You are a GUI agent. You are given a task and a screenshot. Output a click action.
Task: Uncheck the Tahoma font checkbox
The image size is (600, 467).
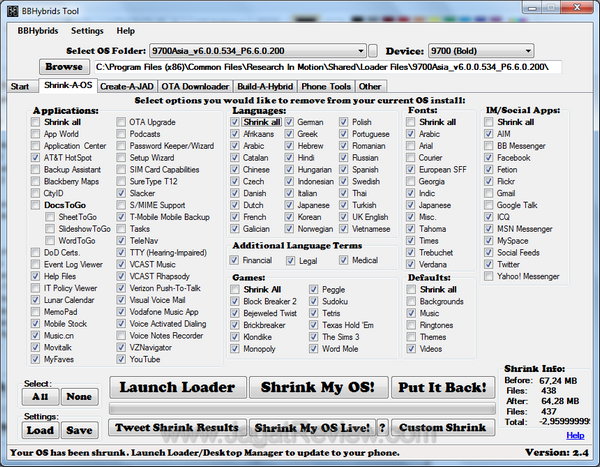[411, 229]
